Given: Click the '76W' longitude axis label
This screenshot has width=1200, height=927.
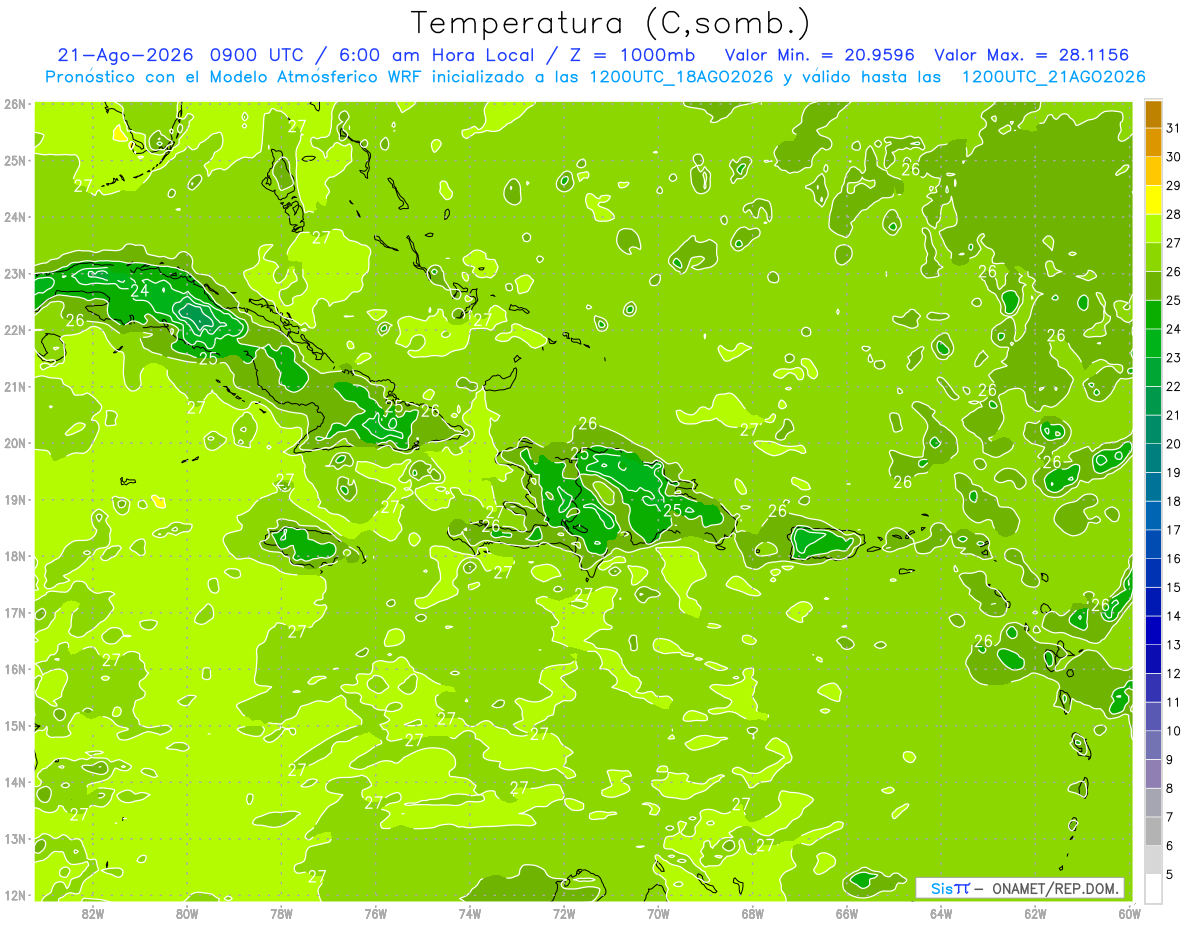Looking at the screenshot, I should click(375, 912).
